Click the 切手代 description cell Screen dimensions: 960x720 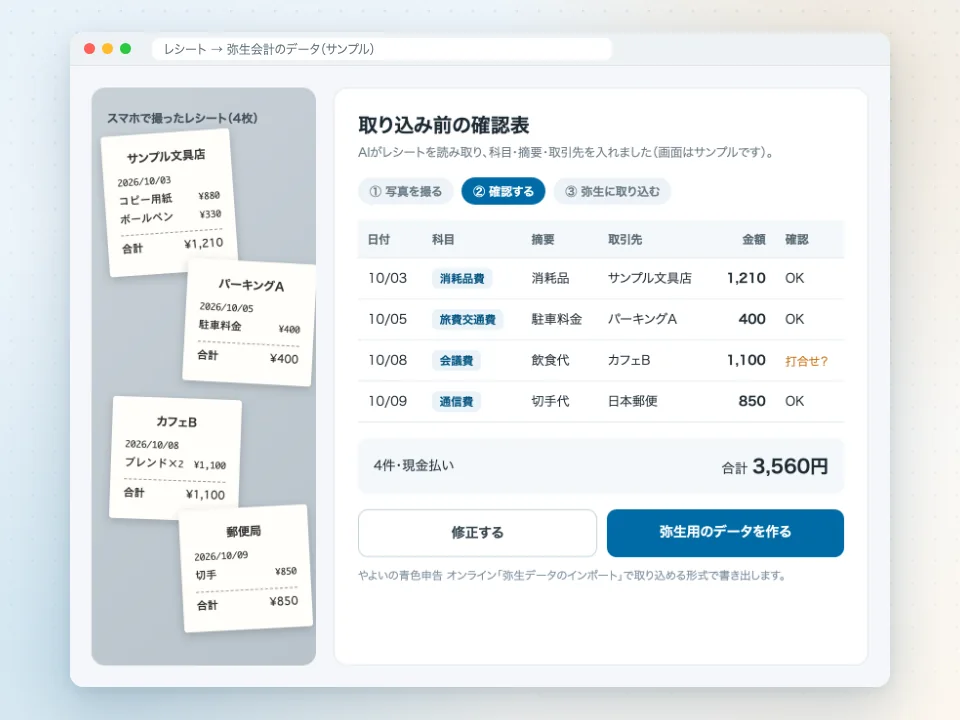click(550, 401)
